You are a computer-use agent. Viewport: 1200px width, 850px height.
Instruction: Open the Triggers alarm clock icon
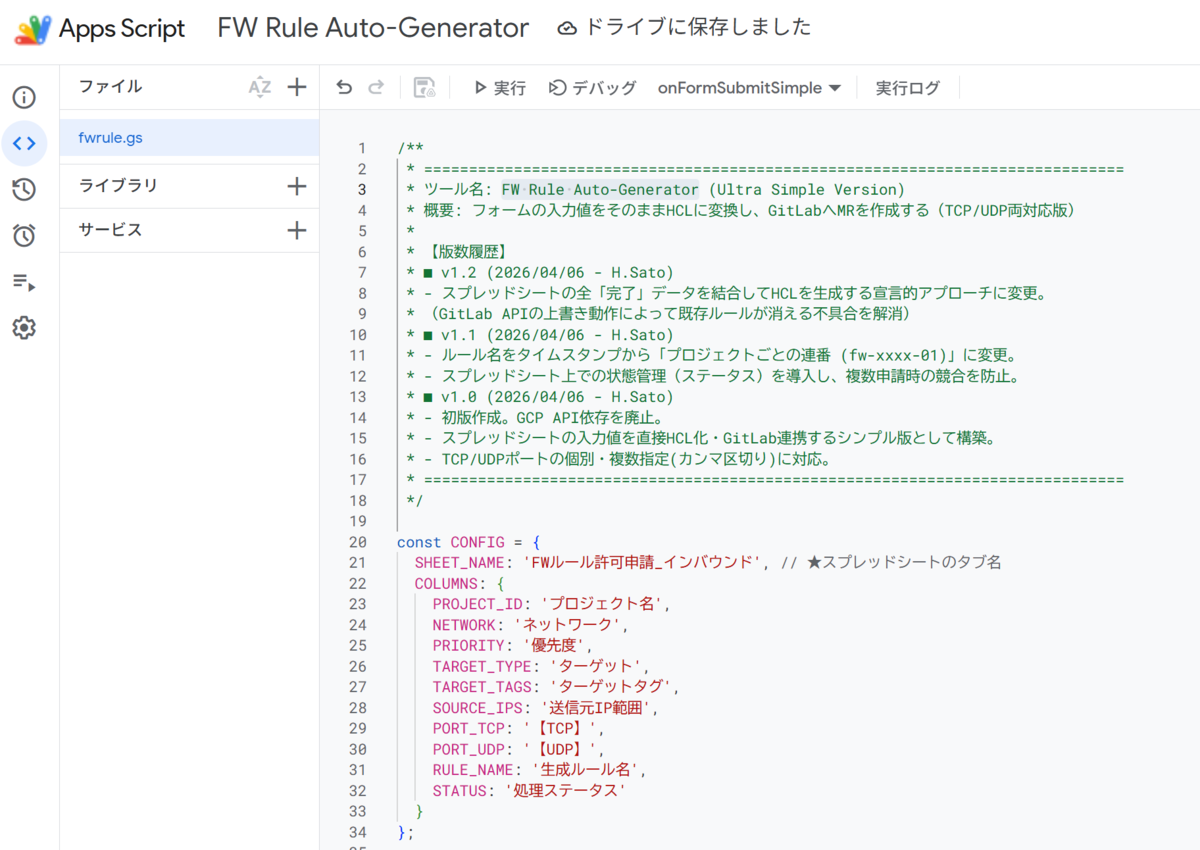point(24,236)
